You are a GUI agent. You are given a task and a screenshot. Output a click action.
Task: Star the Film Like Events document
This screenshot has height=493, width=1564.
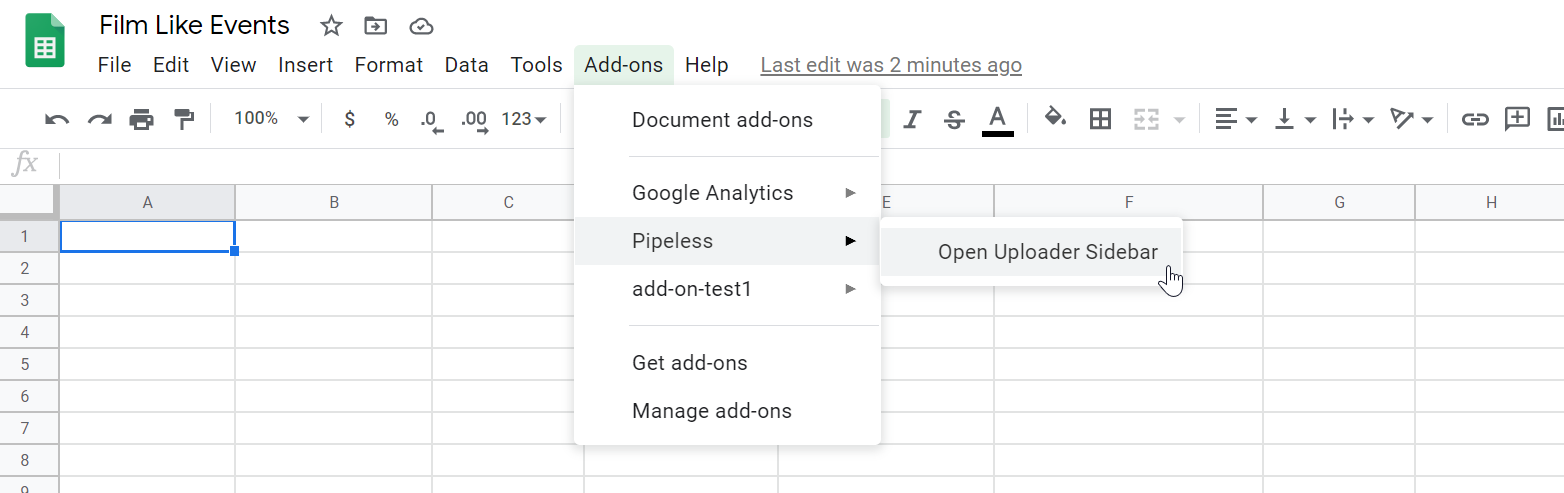coord(331,26)
